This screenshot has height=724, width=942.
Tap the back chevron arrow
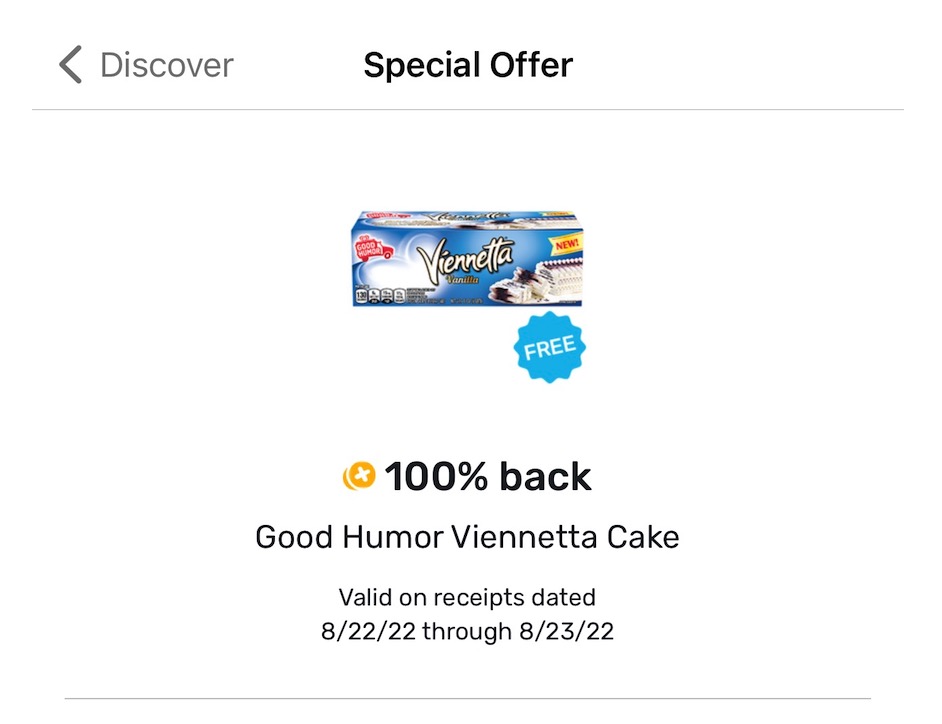pos(70,66)
